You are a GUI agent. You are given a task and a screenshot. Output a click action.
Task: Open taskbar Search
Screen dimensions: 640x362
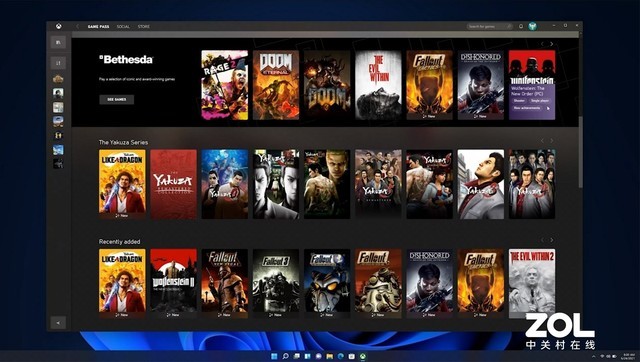tap(285, 356)
